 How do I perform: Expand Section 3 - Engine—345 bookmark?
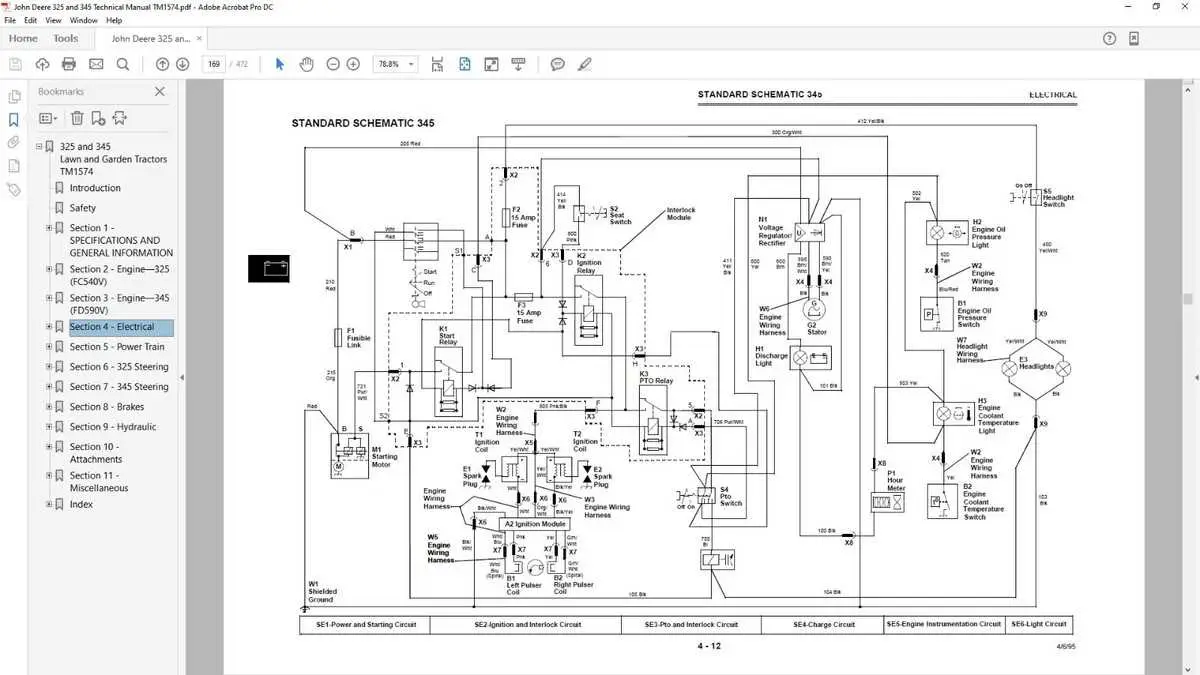pos(49,298)
